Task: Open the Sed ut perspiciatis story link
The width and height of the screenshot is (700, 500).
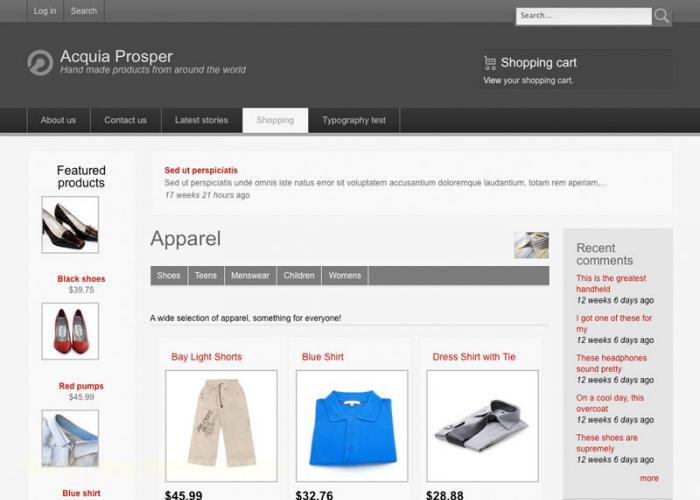Action: [x=201, y=170]
